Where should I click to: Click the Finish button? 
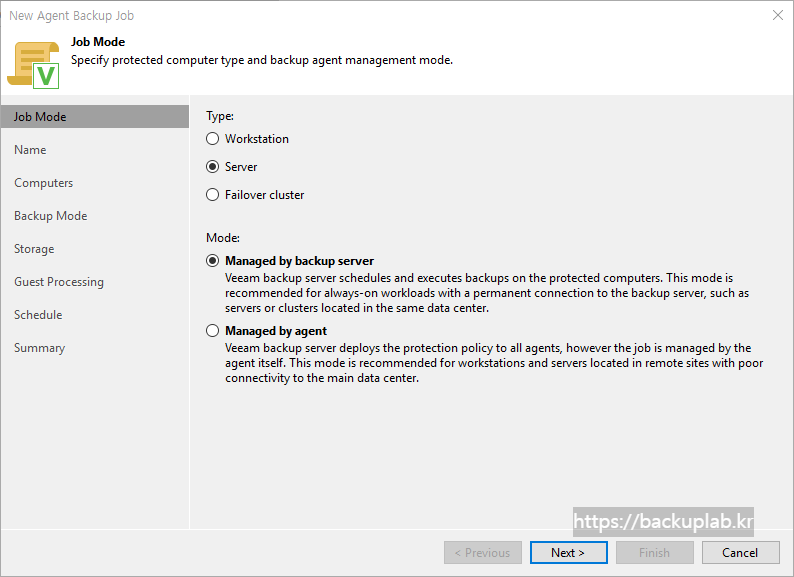click(654, 552)
